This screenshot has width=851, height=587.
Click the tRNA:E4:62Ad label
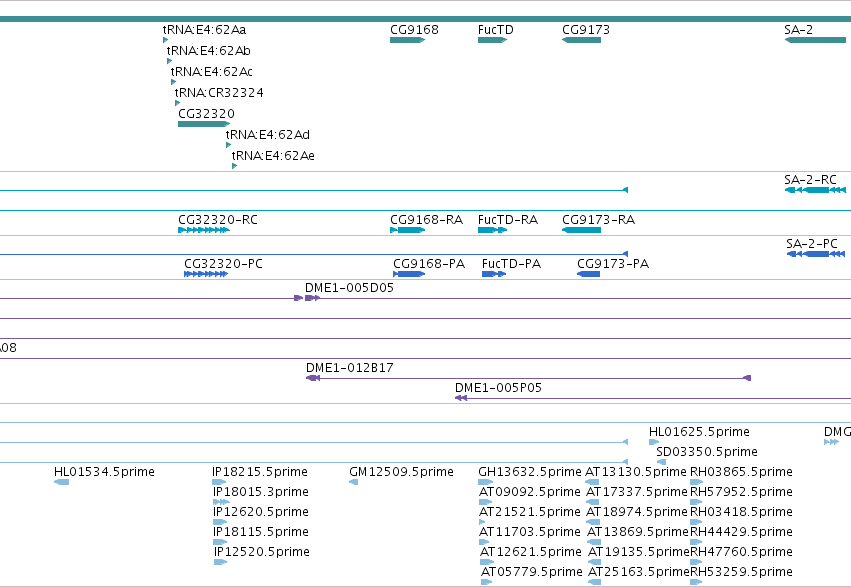click(268, 135)
